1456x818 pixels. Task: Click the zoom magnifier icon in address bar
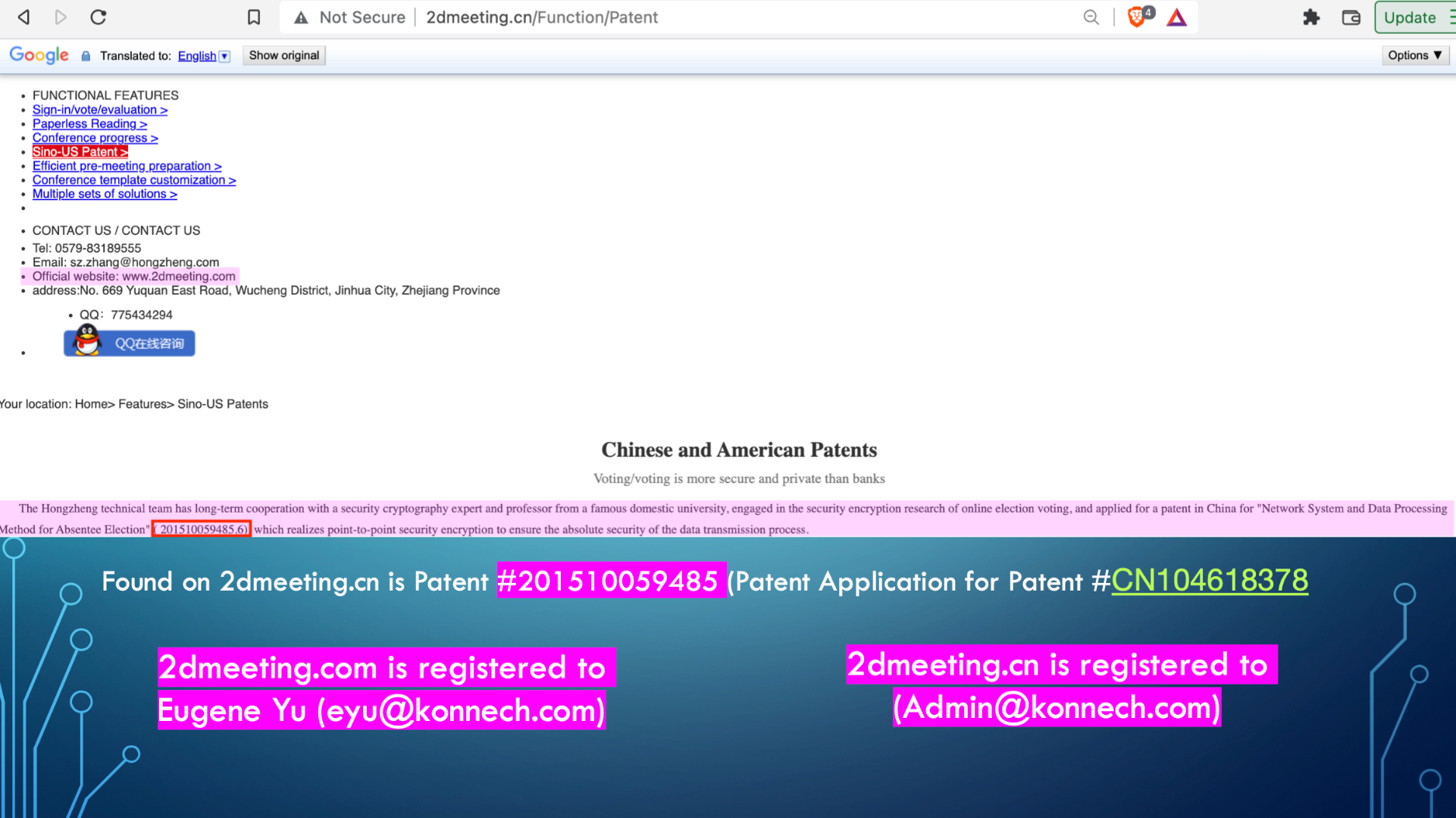(1091, 17)
